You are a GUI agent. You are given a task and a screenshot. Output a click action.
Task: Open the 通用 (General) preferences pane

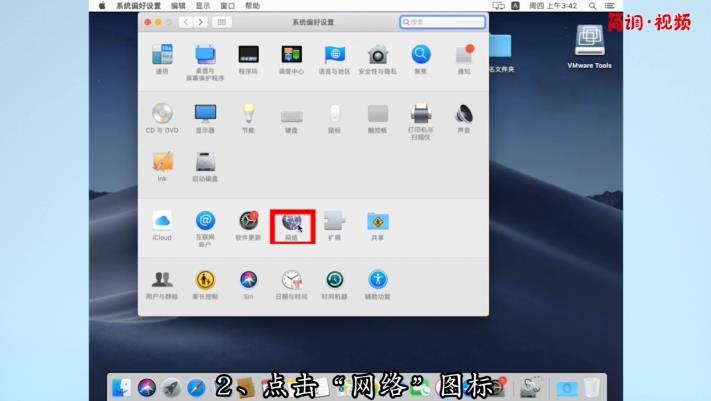162,59
